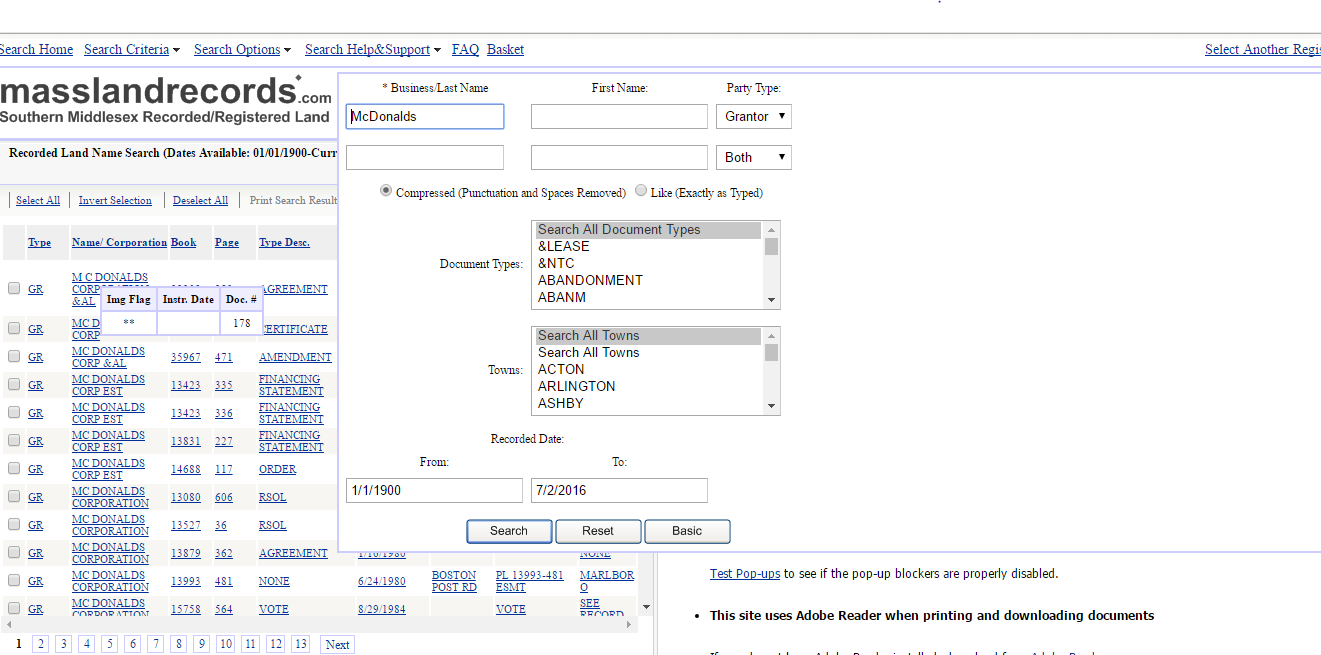Screen dimensions: 1321x655
Task: Select All search results
Action: [37, 200]
